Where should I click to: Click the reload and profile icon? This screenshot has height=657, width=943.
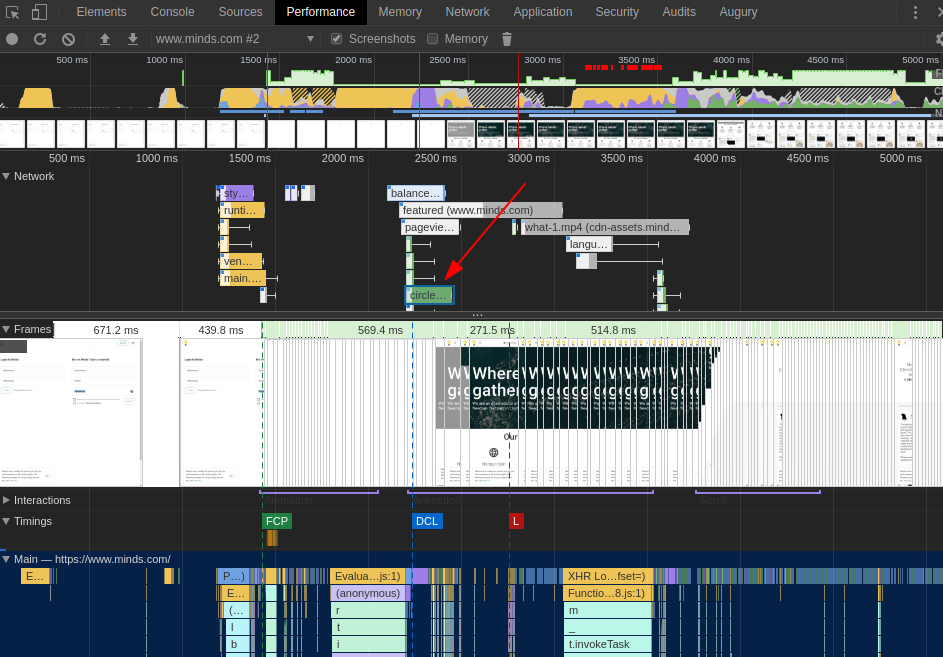(x=40, y=39)
